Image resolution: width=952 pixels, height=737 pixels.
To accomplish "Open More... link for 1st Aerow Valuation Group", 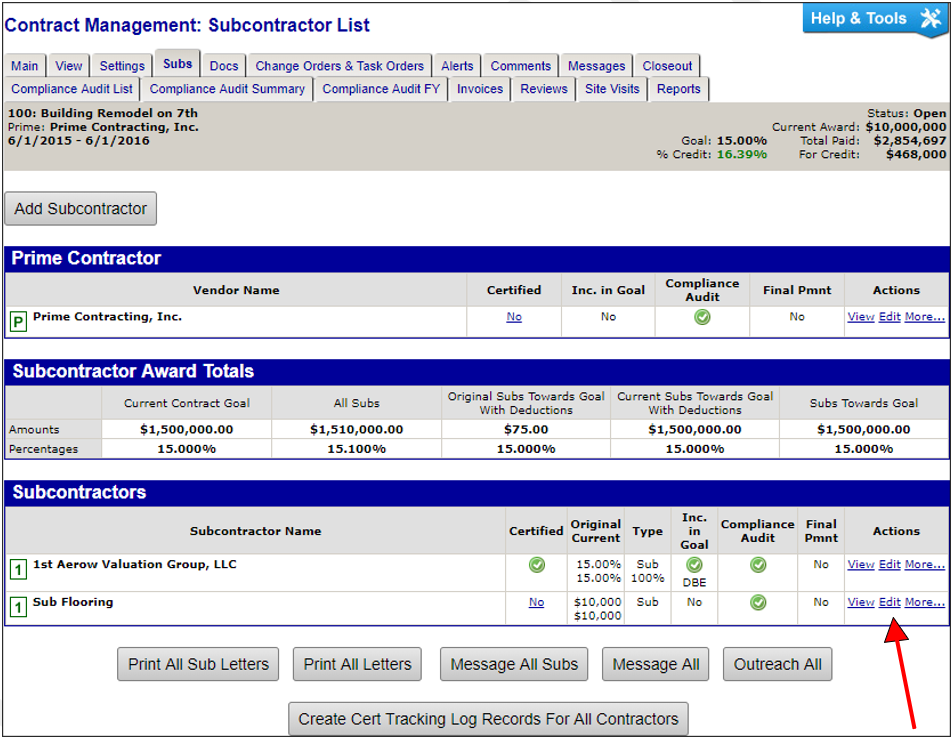I will point(925,565).
